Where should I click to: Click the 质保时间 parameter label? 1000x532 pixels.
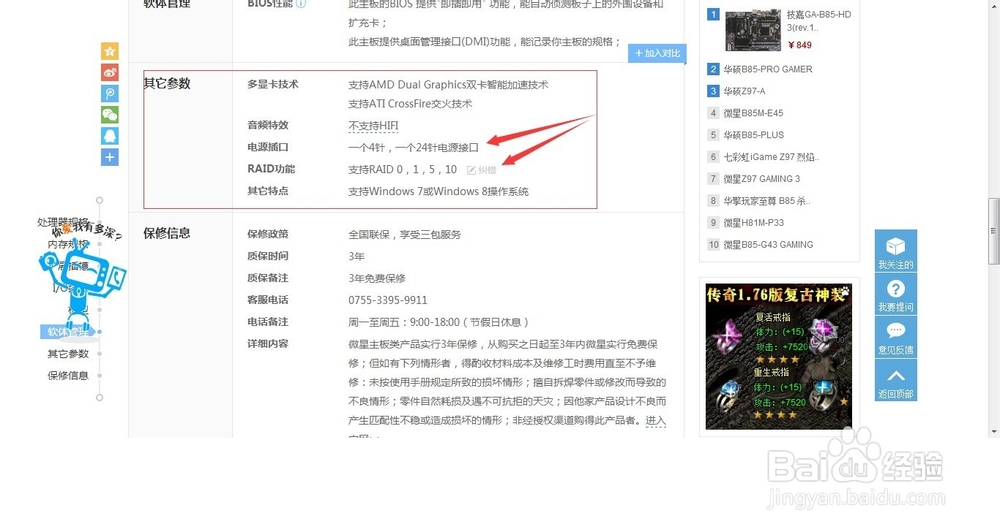click(x=268, y=255)
